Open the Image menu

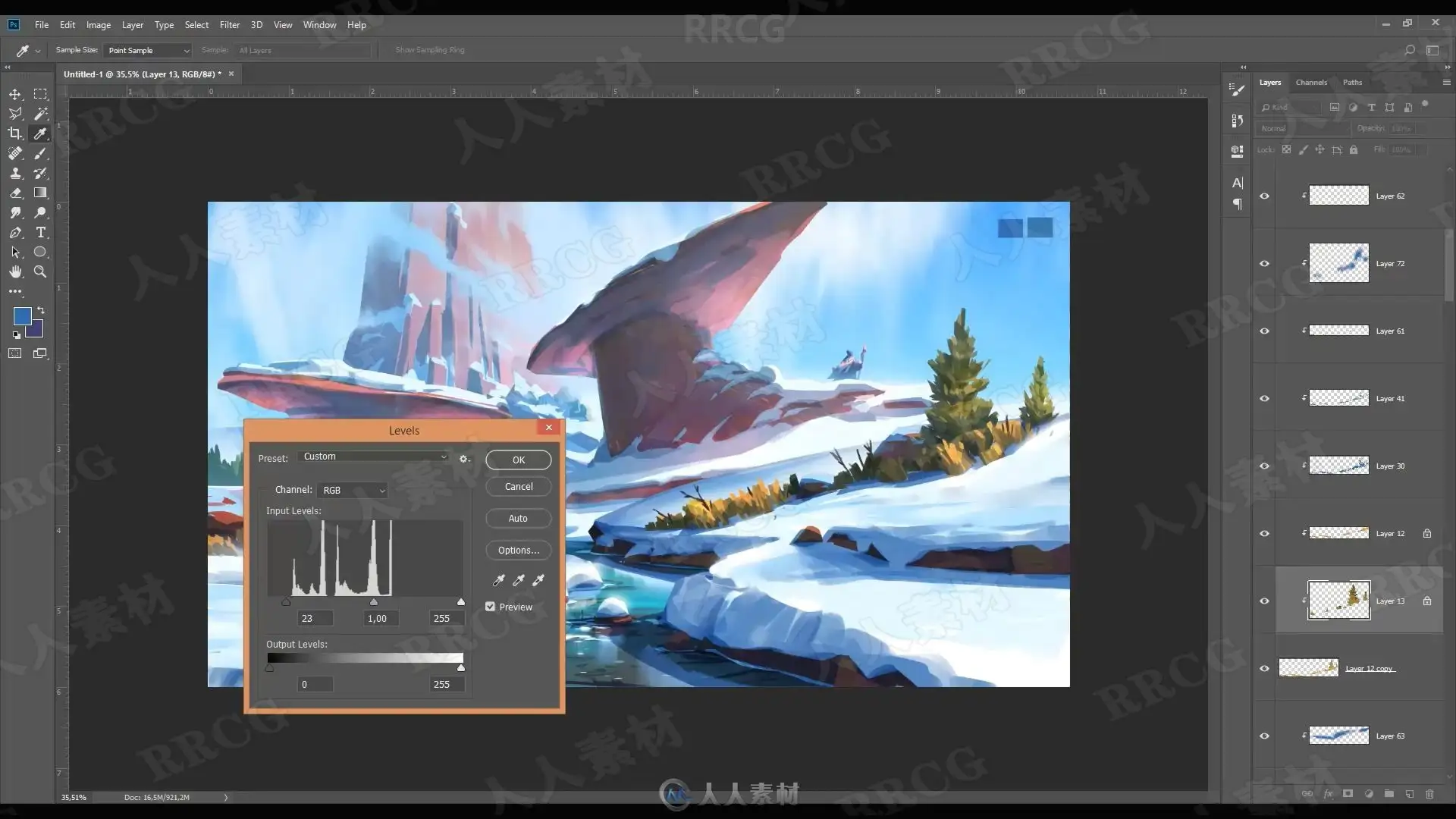[x=98, y=25]
